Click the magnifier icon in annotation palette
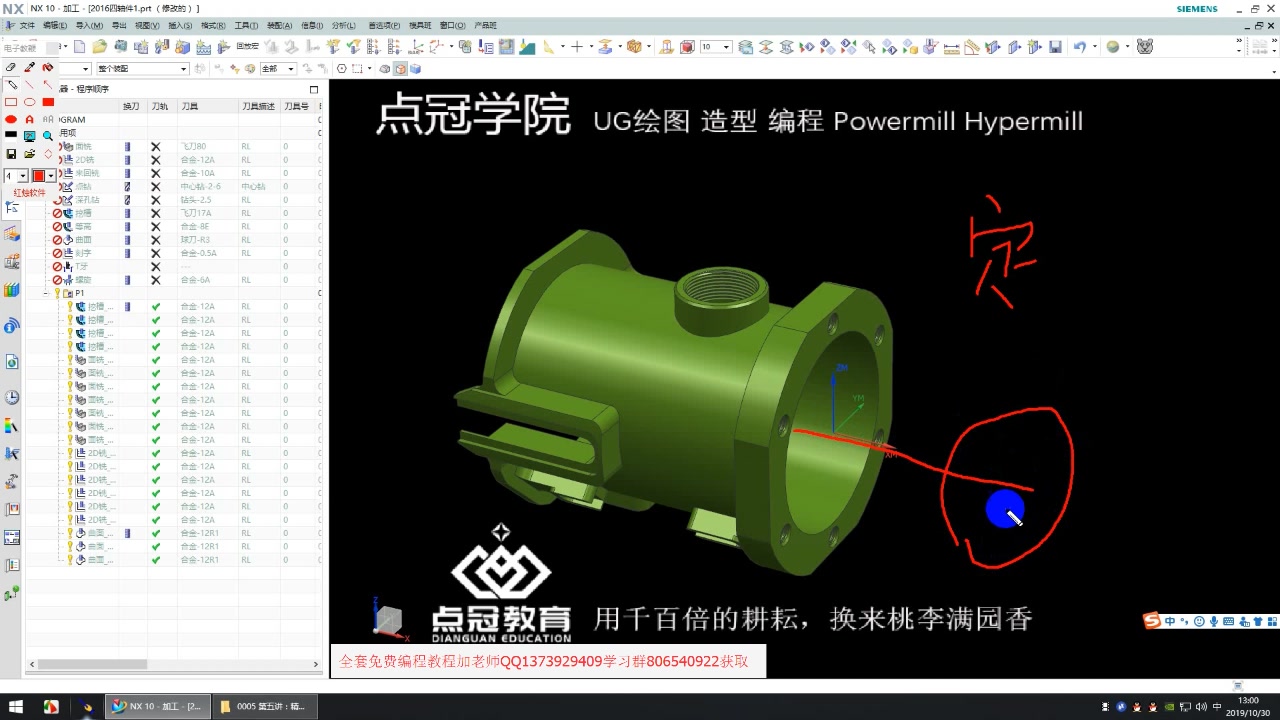The height and width of the screenshot is (720, 1280). [x=47, y=136]
